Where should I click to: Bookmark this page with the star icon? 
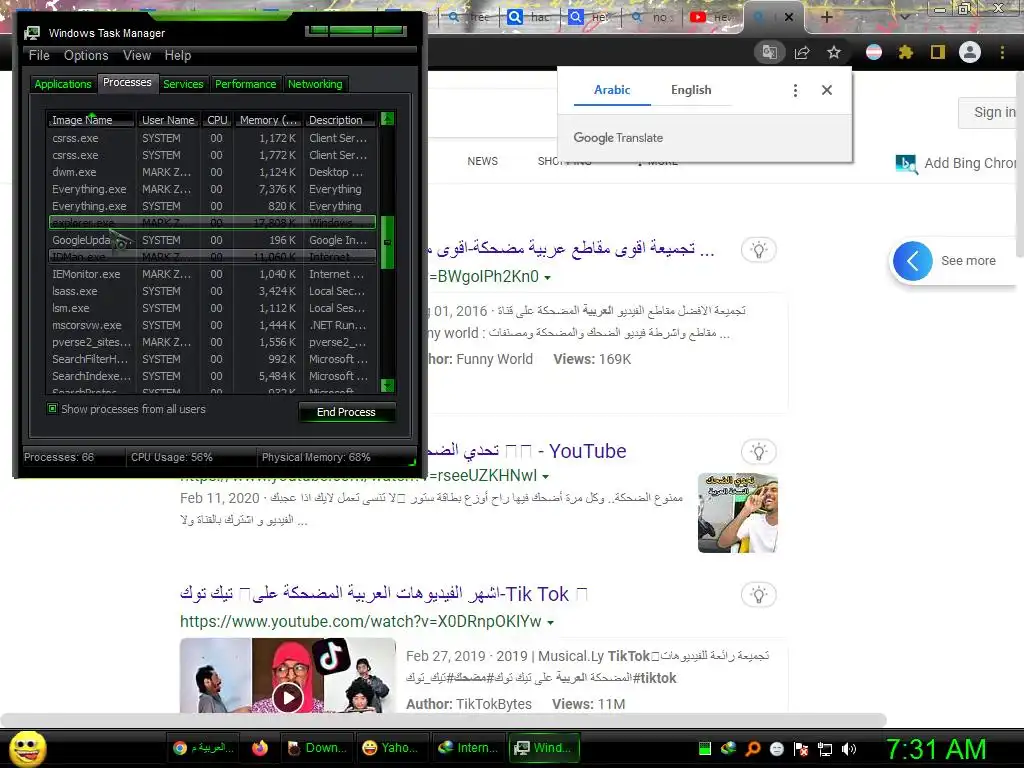(834, 52)
